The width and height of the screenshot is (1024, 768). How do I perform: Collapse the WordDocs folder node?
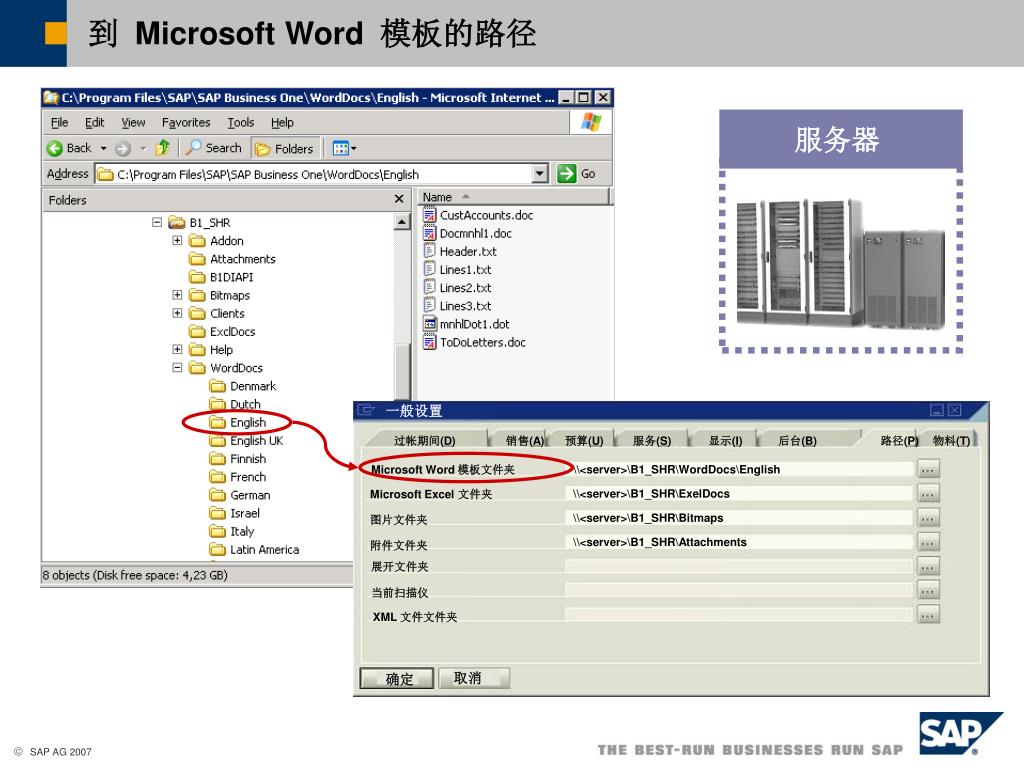click(177, 368)
